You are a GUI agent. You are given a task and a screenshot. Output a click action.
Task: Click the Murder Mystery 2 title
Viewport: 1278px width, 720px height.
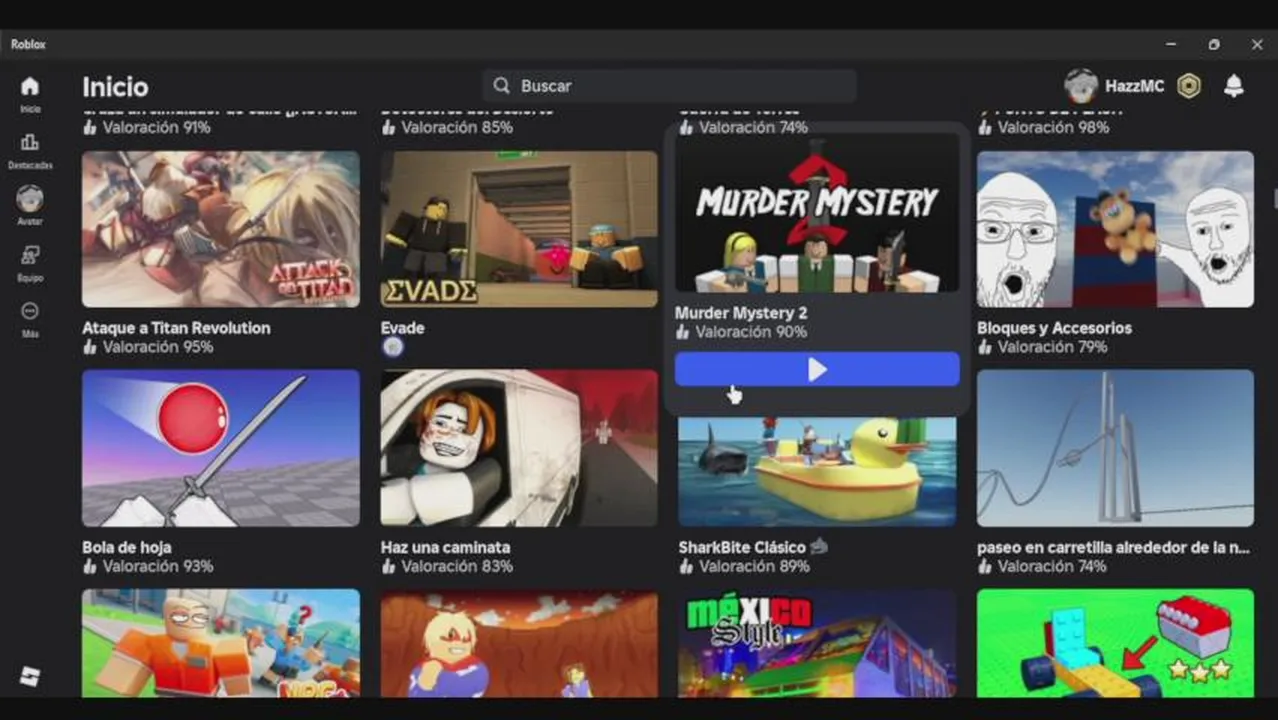[741, 313]
